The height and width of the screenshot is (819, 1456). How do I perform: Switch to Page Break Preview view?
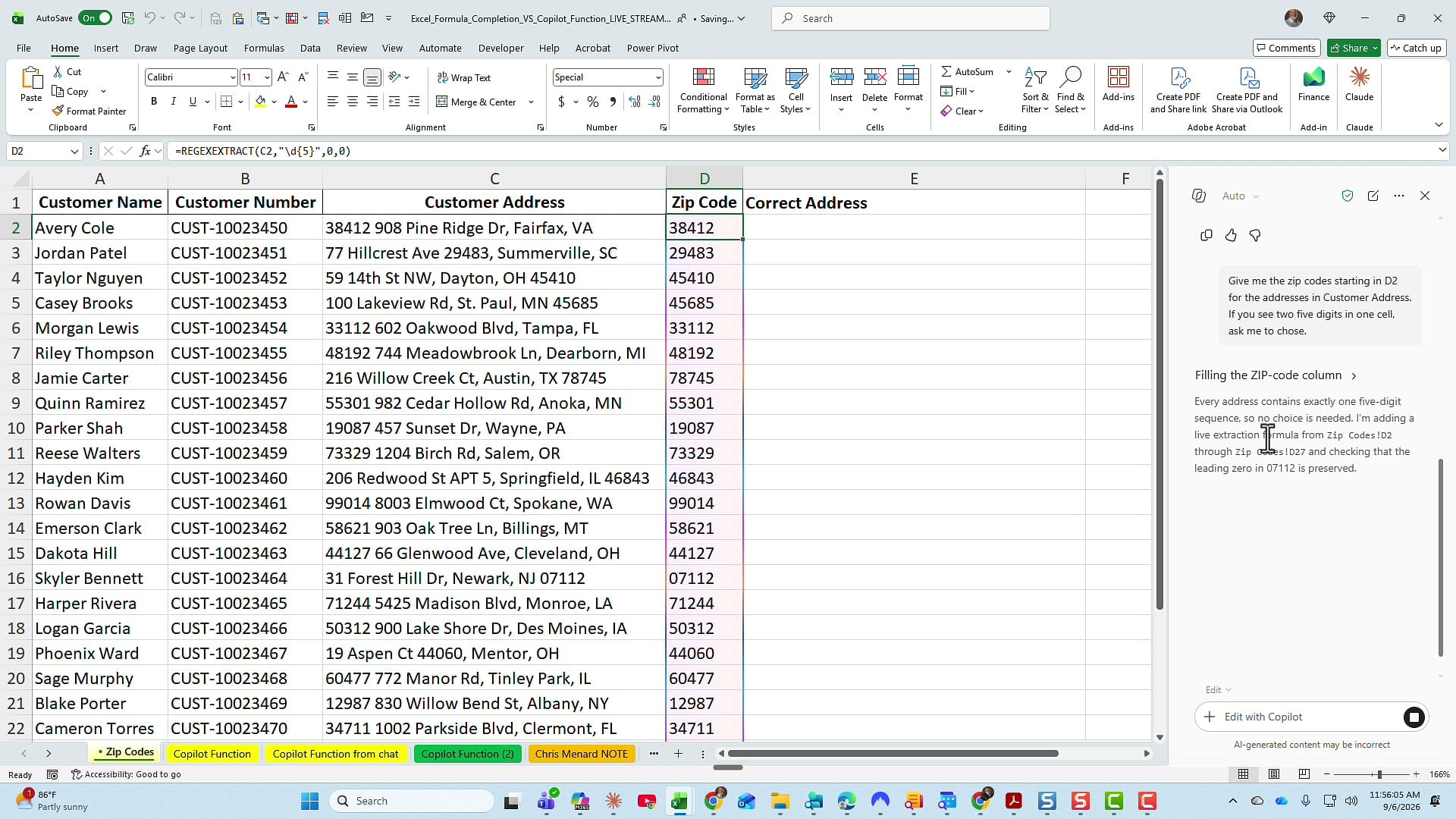tap(1304, 774)
